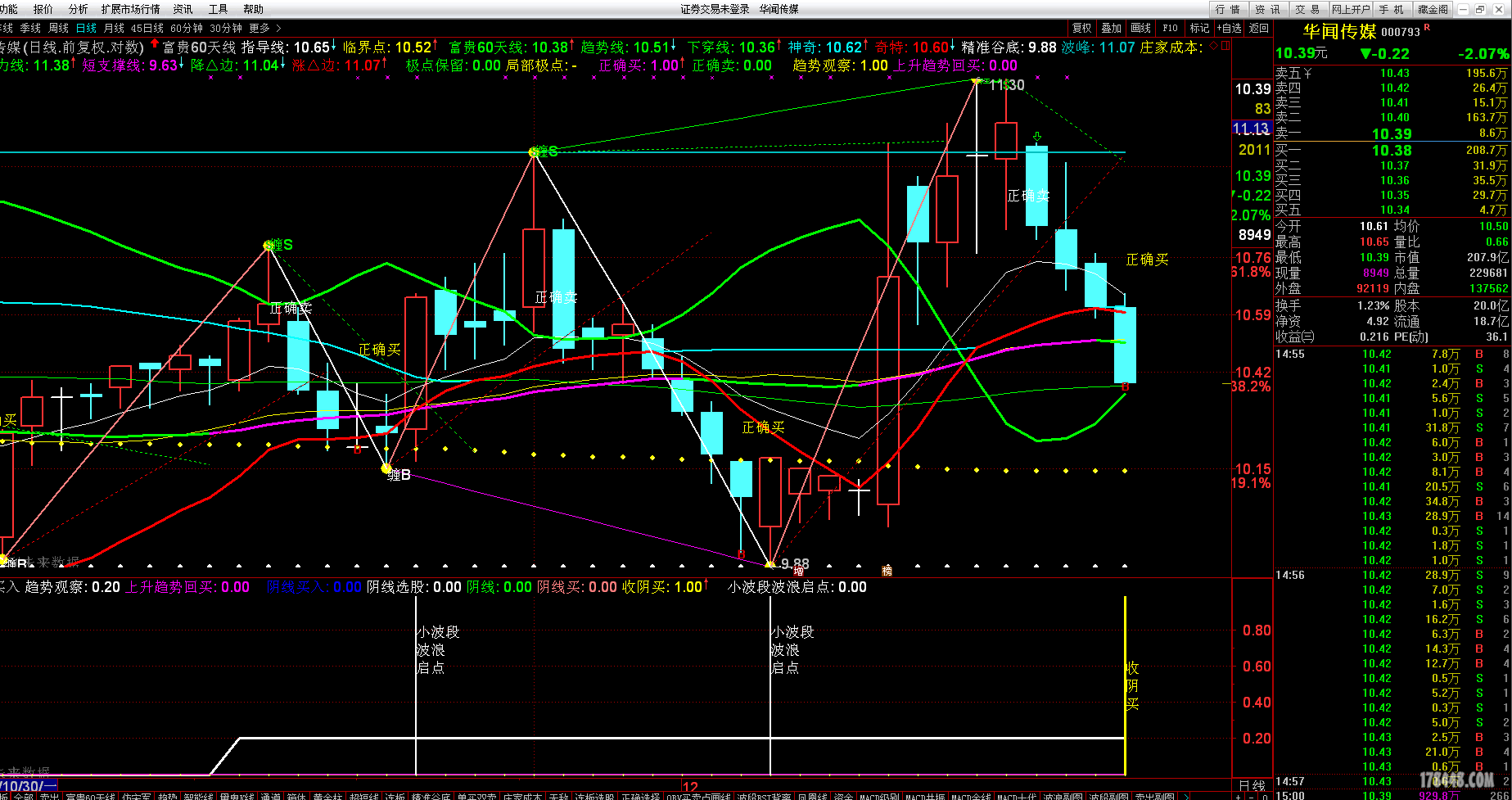Select the 箱体 indicator tab
This screenshot has width=1512, height=800.
[296, 795]
